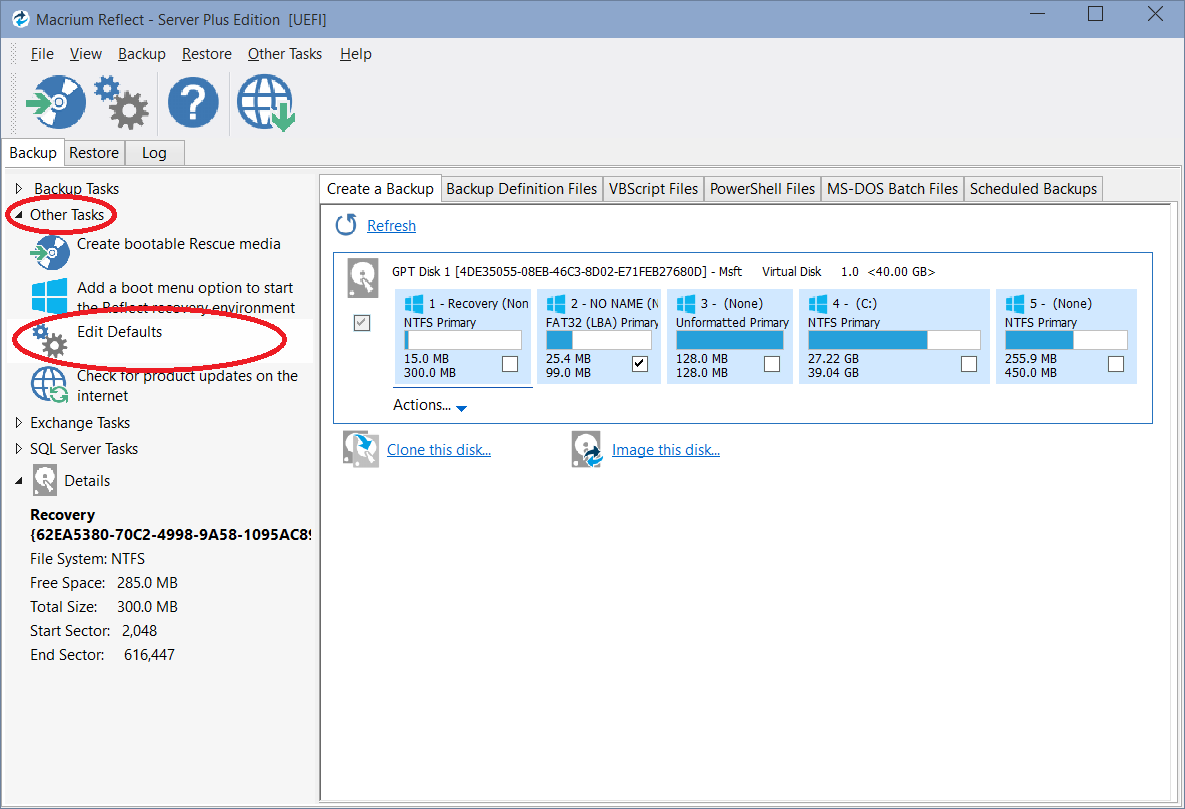Open the VBScript Files tab

(x=654, y=189)
